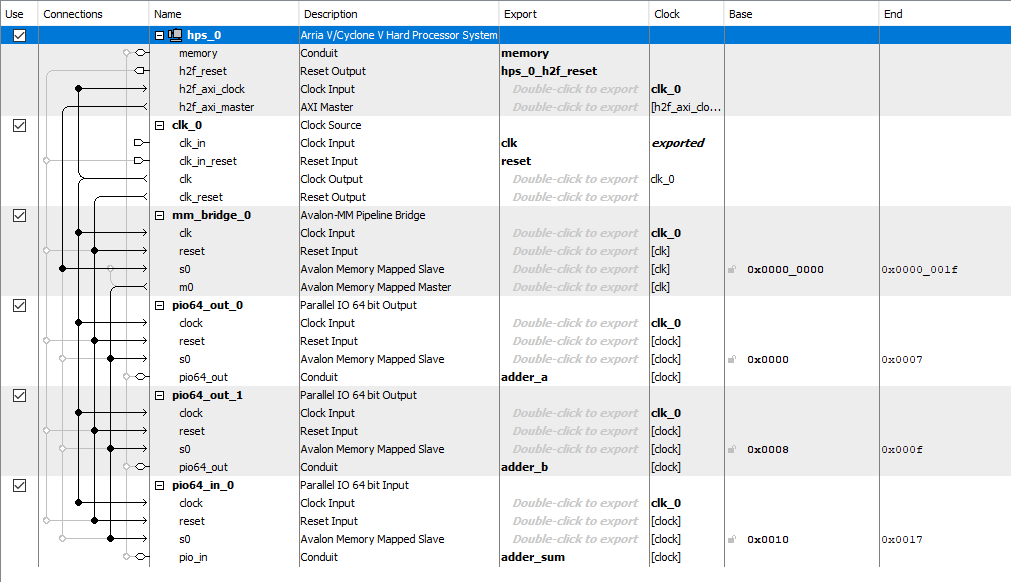Viewport: 1011px width, 582px height.
Task: Toggle the Use checkbox for pio64_in_0
Action: coord(19,485)
